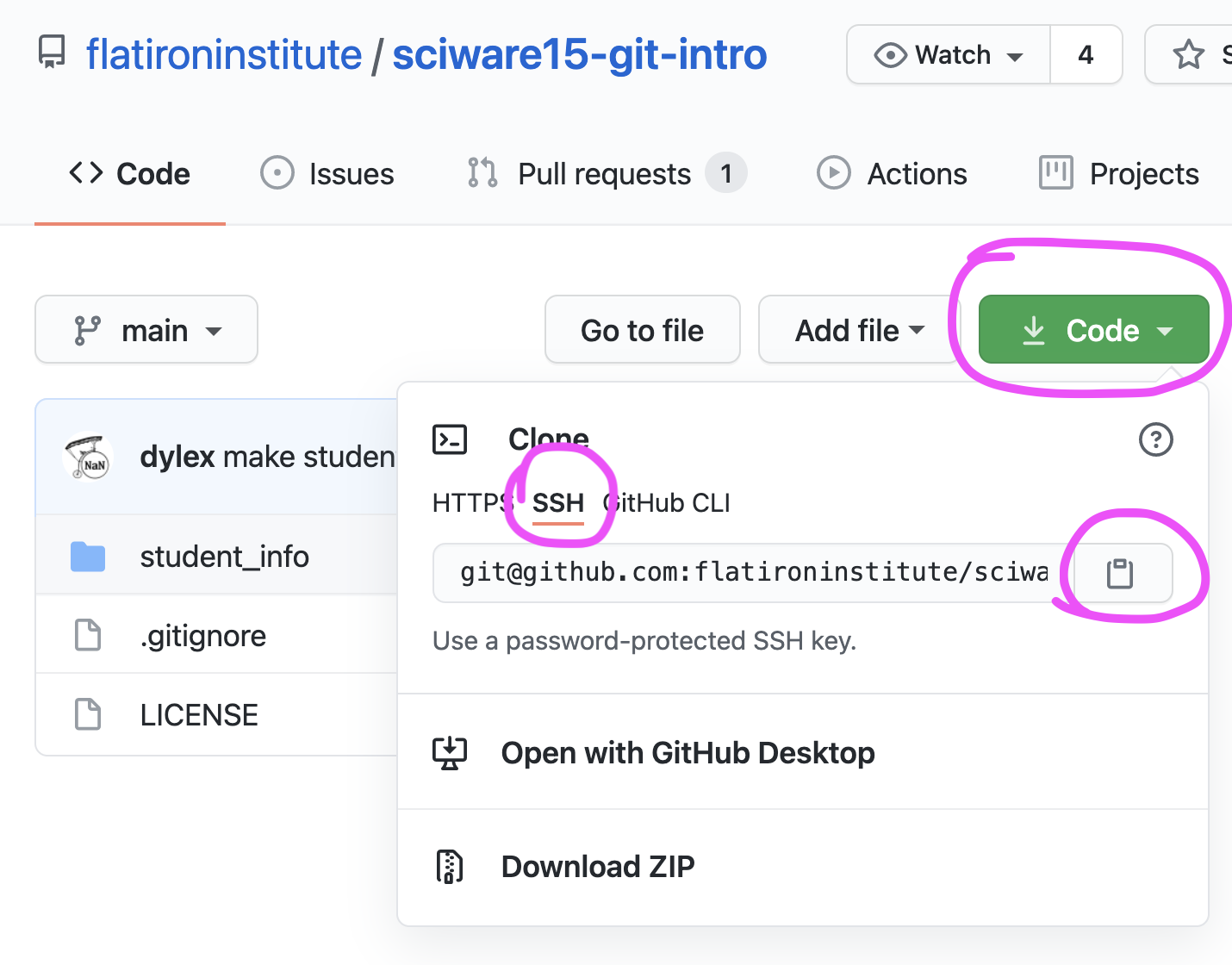
Task: Open the Projects tab
Action: coord(1119,174)
